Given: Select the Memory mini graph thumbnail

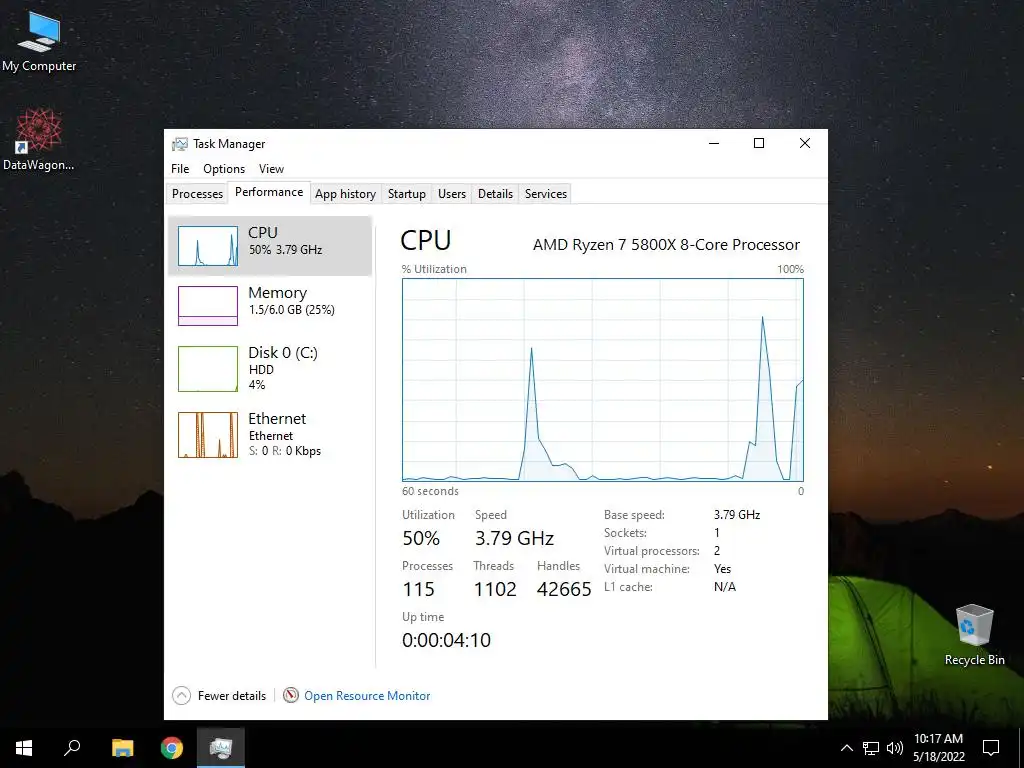Looking at the screenshot, I should tap(208, 306).
